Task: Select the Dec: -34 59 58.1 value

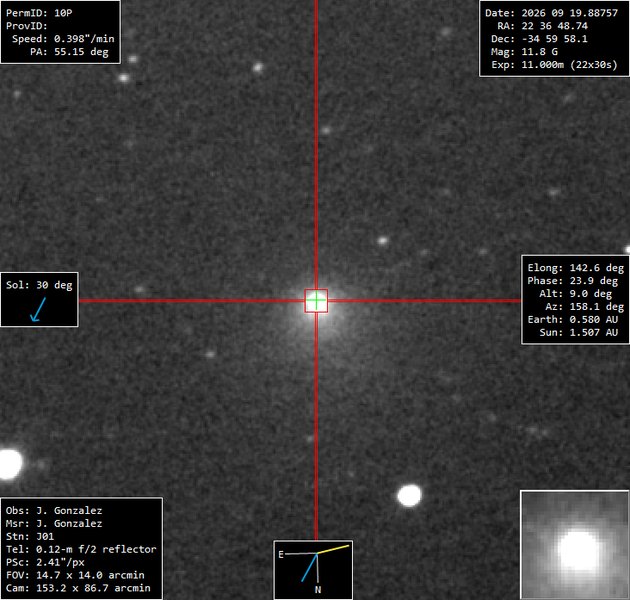Action: click(539, 39)
